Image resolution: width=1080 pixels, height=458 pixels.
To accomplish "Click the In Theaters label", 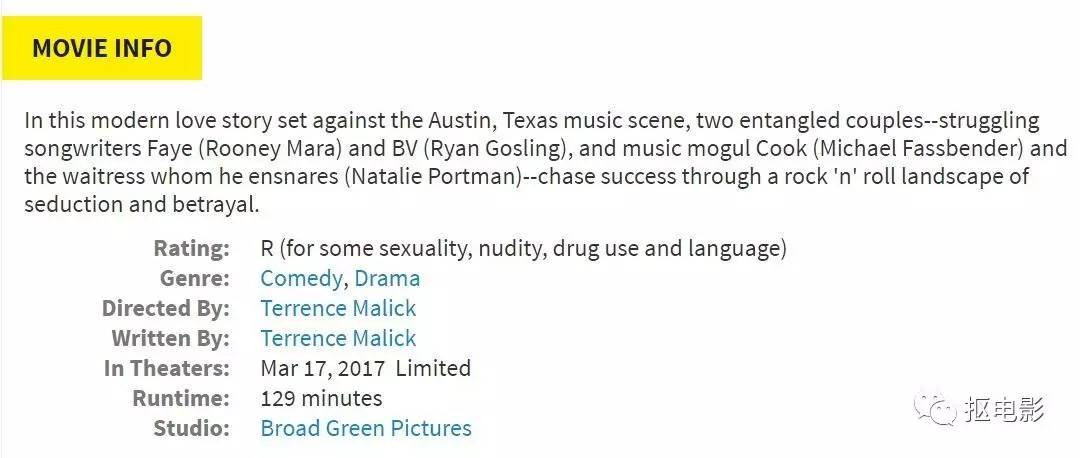I will click(166, 368).
